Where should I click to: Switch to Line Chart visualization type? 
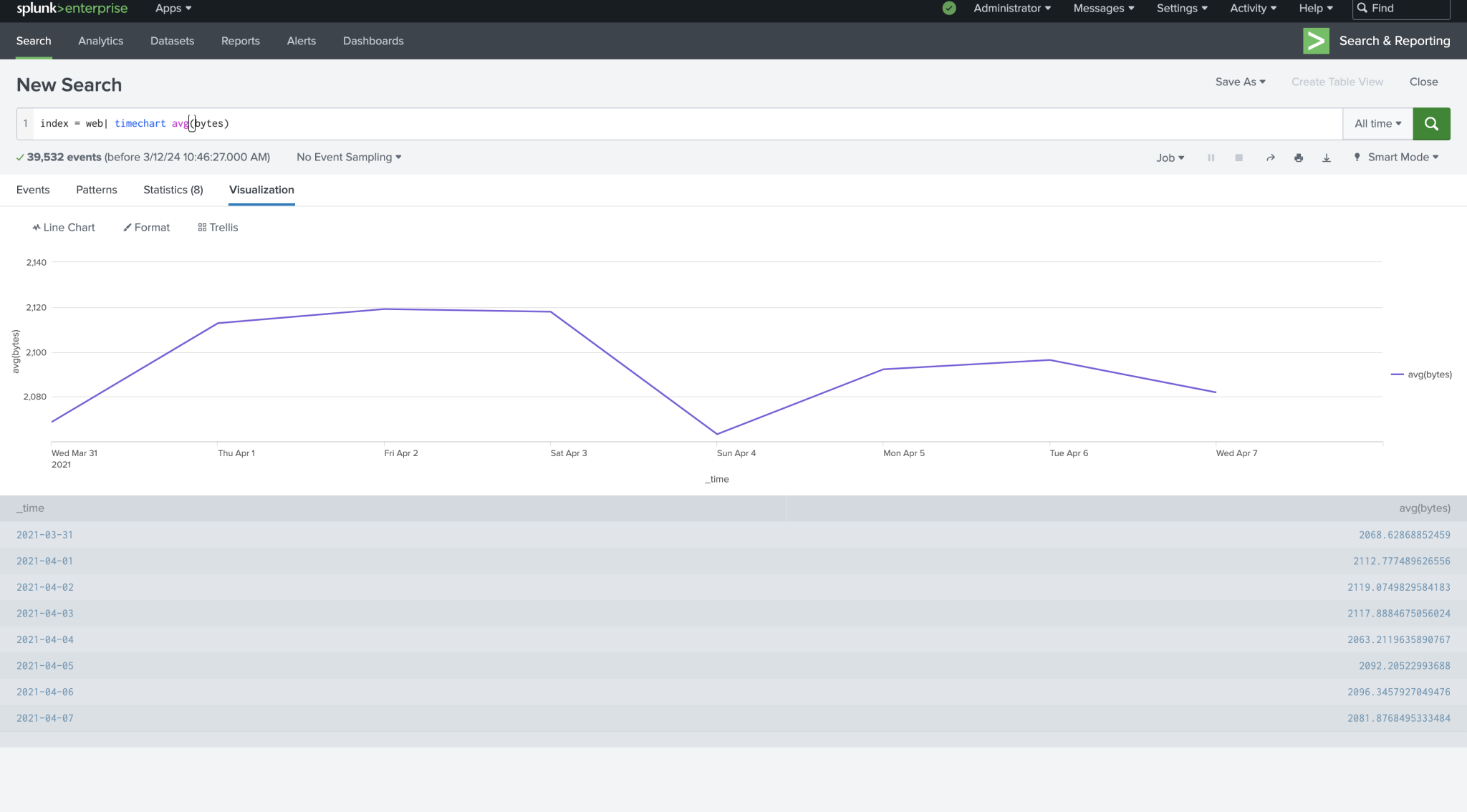(x=63, y=227)
